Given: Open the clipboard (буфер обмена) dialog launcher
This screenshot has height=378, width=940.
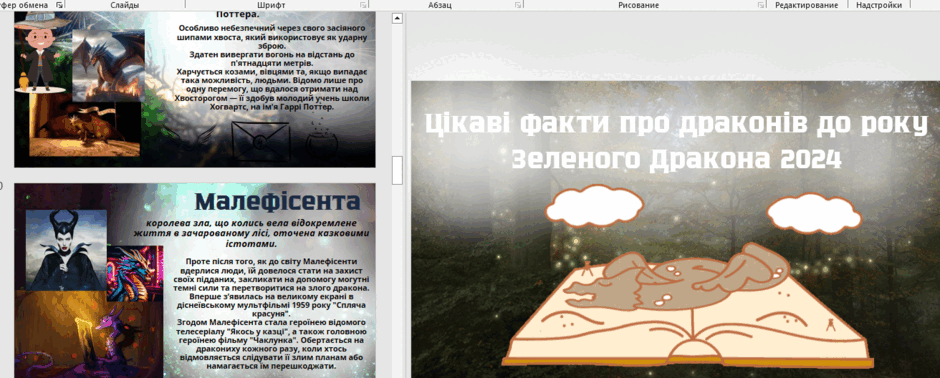Looking at the screenshot, I should pyautogui.click(x=59, y=5).
